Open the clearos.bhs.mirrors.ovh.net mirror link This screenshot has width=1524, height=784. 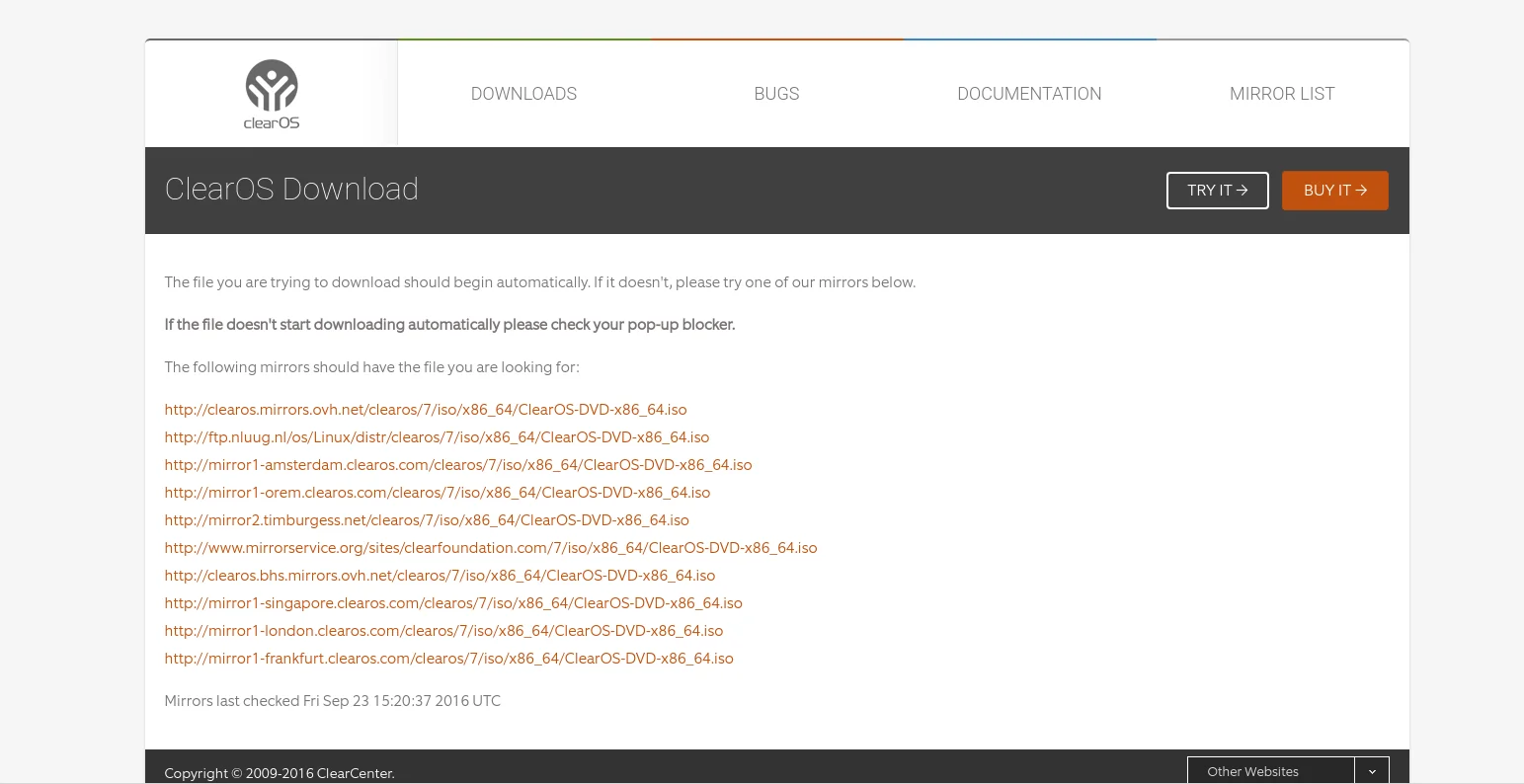[x=440, y=576]
